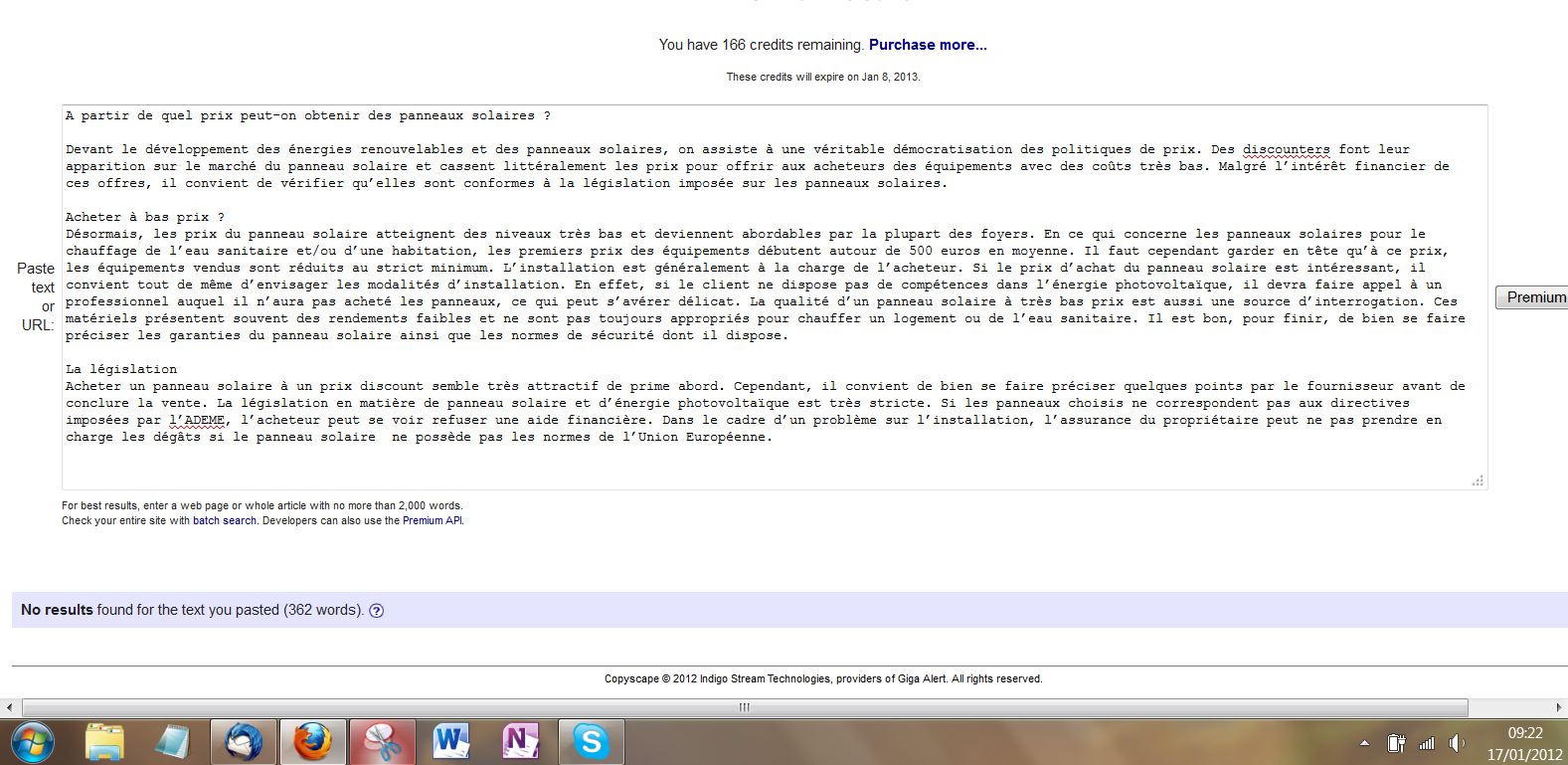1568x765 pixels.
Task: Open the Notepad icon in the taskbar
Action: tap(172, 742)
